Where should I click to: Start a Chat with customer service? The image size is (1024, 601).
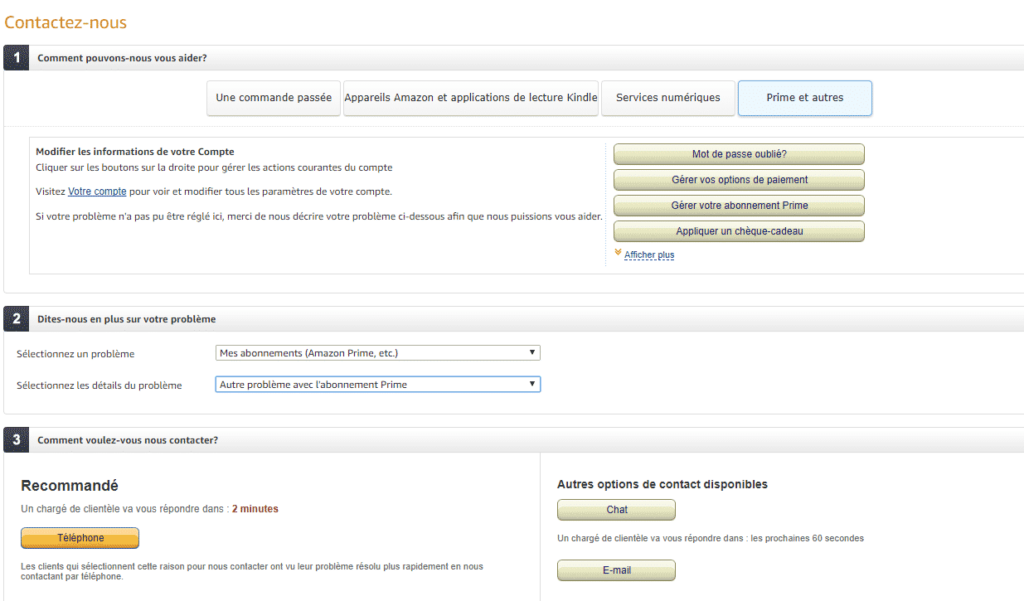click(616, 510)
